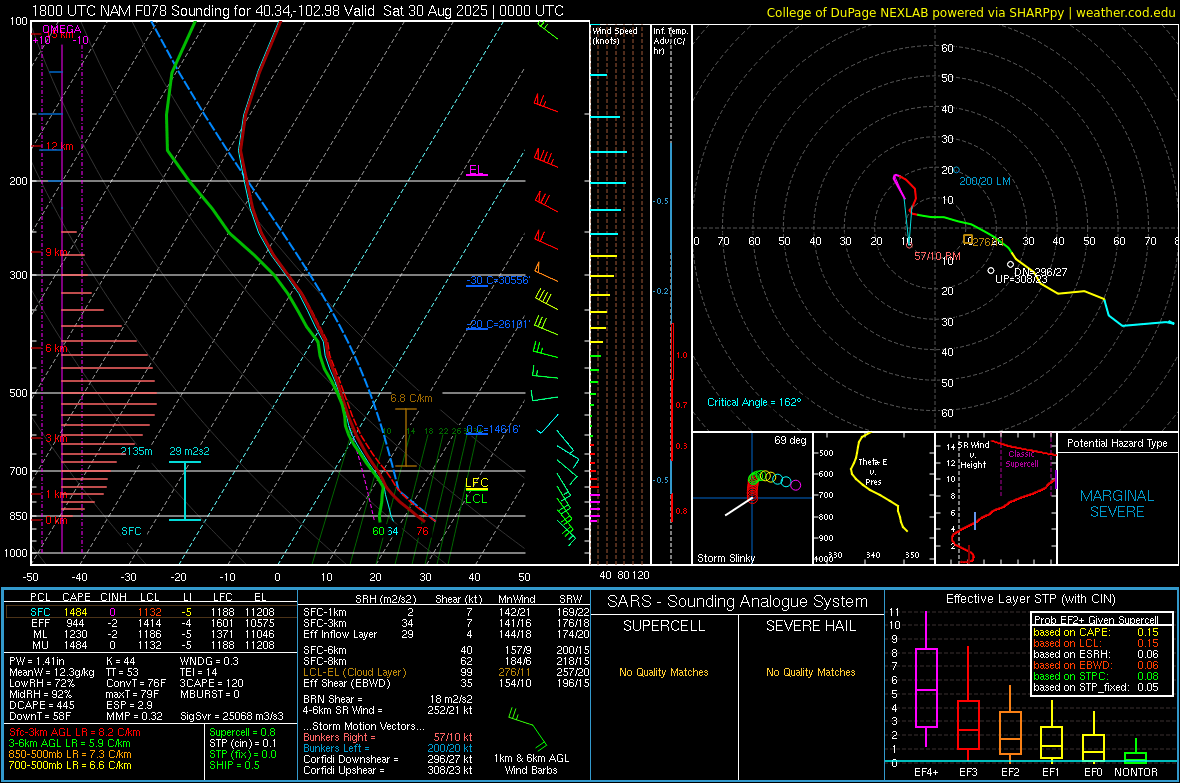This screenshot has height=783, width=1180.
Task: Click the magenta 'Classic Supercell' label
Action: pyautogui.click(x=1021, y=459)
